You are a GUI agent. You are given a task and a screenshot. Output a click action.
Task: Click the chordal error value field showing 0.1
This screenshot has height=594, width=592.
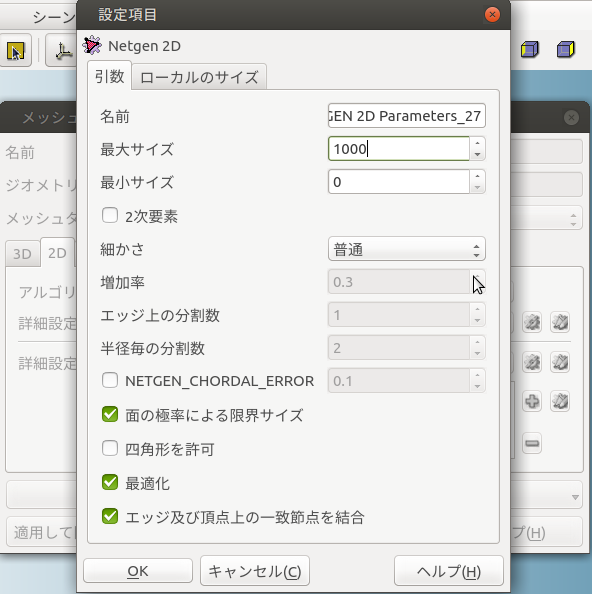pyautogui.click(x=399, y=381)
